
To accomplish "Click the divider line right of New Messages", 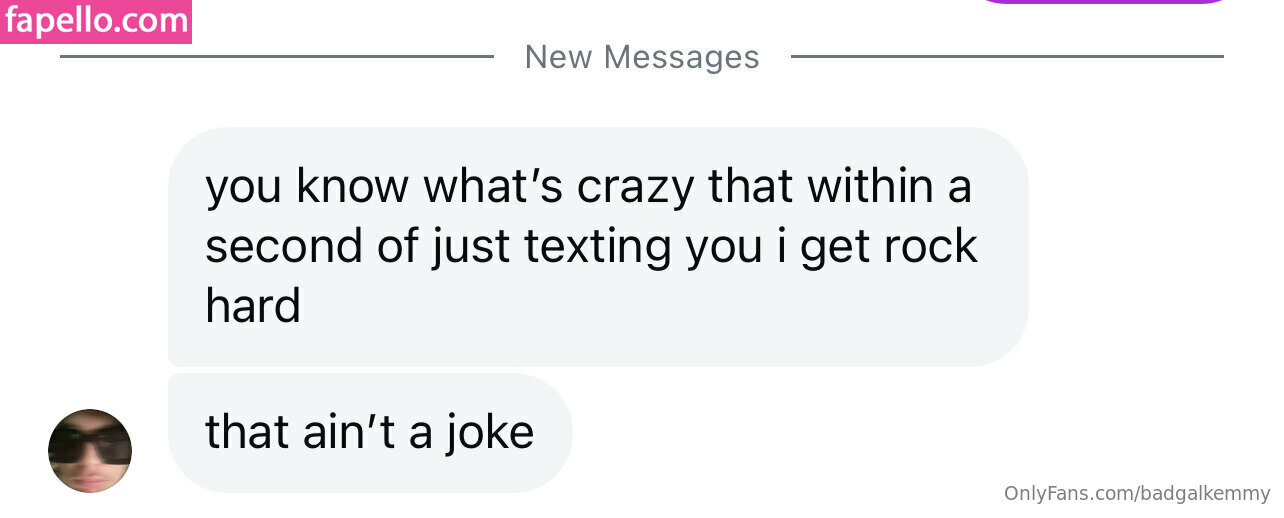I will click(1007, 57).
